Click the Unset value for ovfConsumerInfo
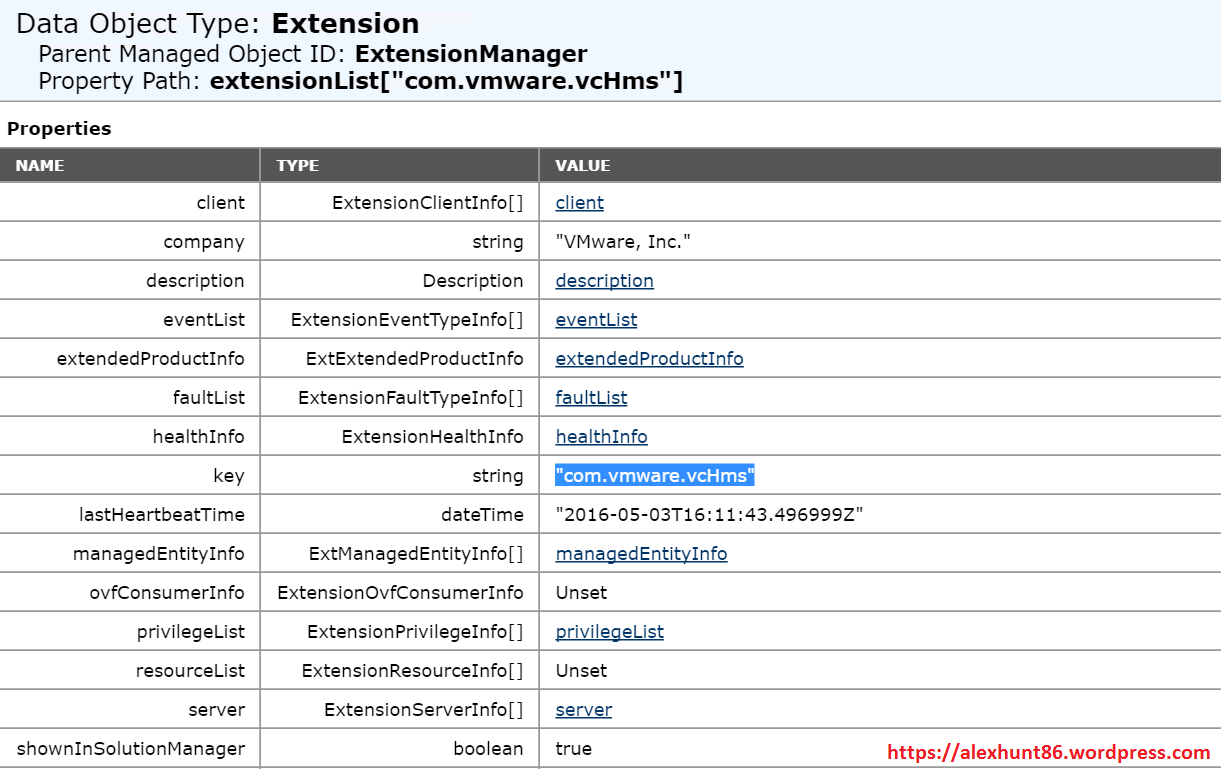1221x769 pixels. point(581,593)
